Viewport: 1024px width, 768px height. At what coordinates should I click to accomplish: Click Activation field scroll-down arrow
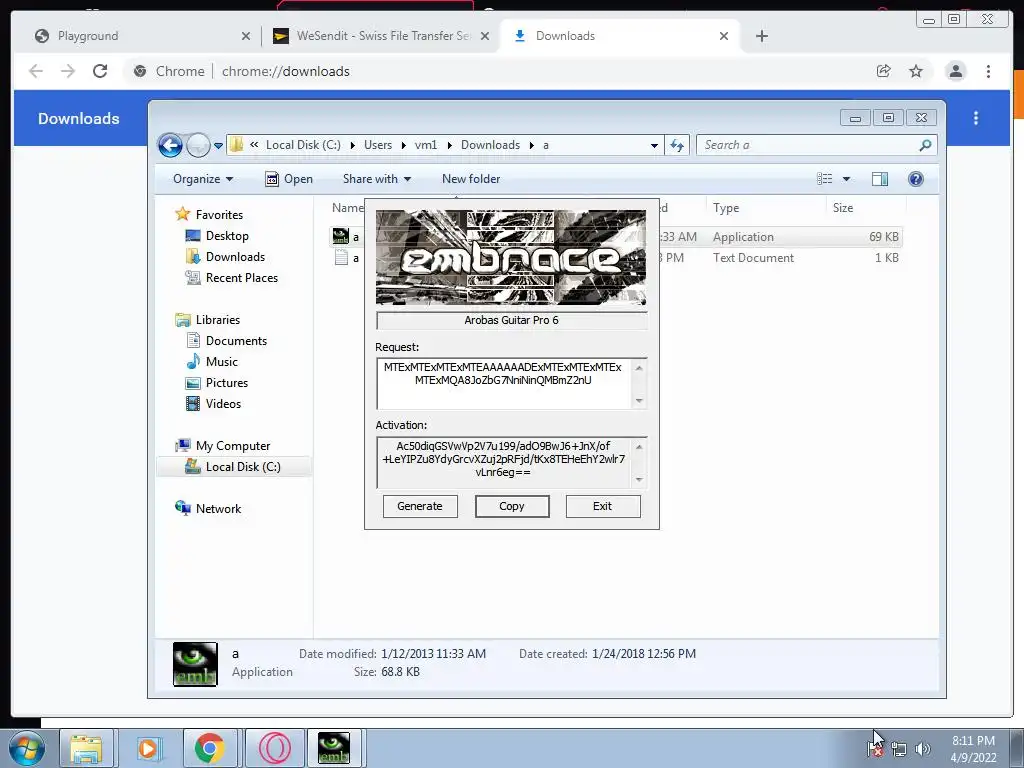point(639,479)
